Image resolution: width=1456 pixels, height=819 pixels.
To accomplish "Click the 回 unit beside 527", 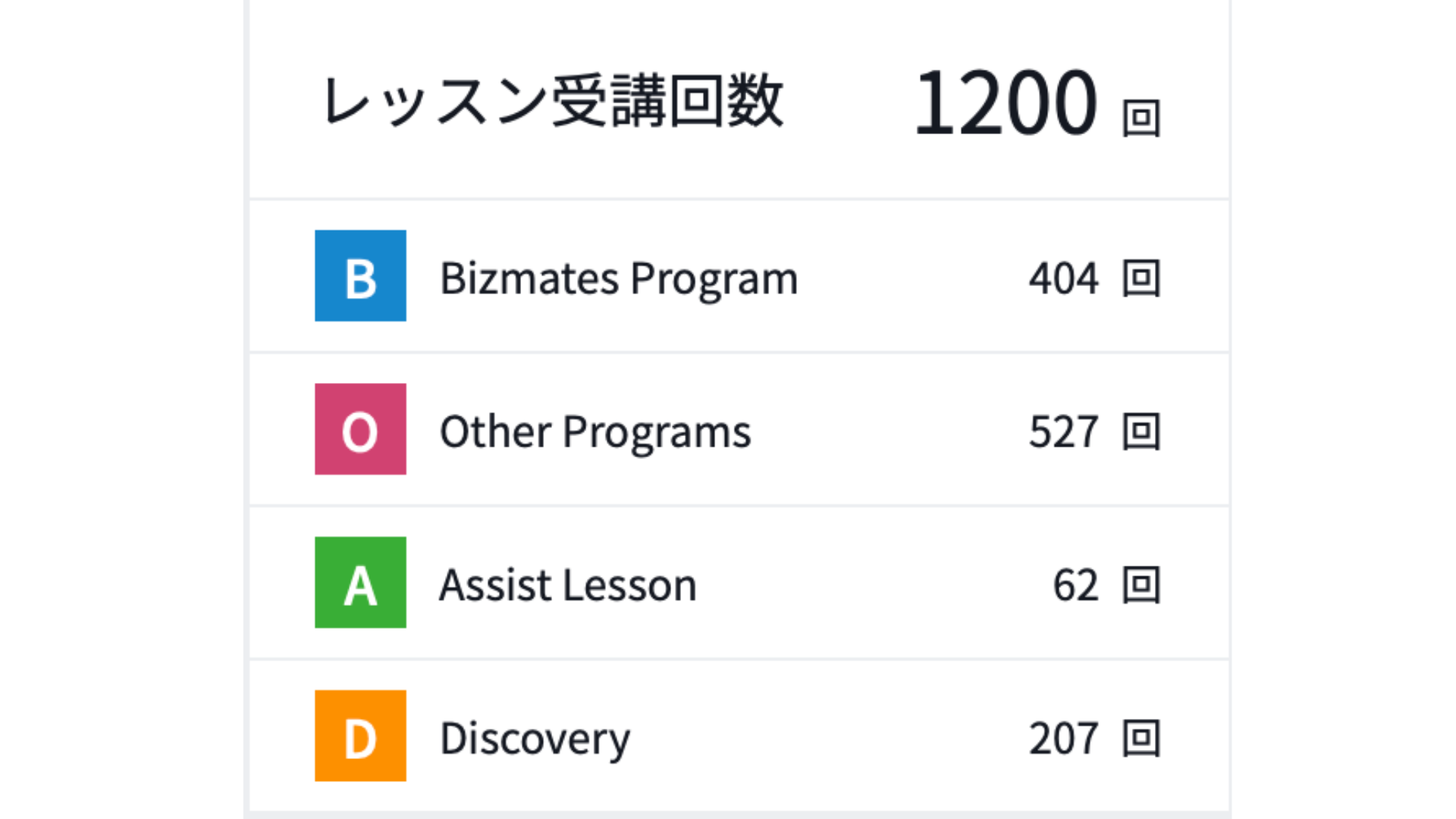I will (1141, 431).
